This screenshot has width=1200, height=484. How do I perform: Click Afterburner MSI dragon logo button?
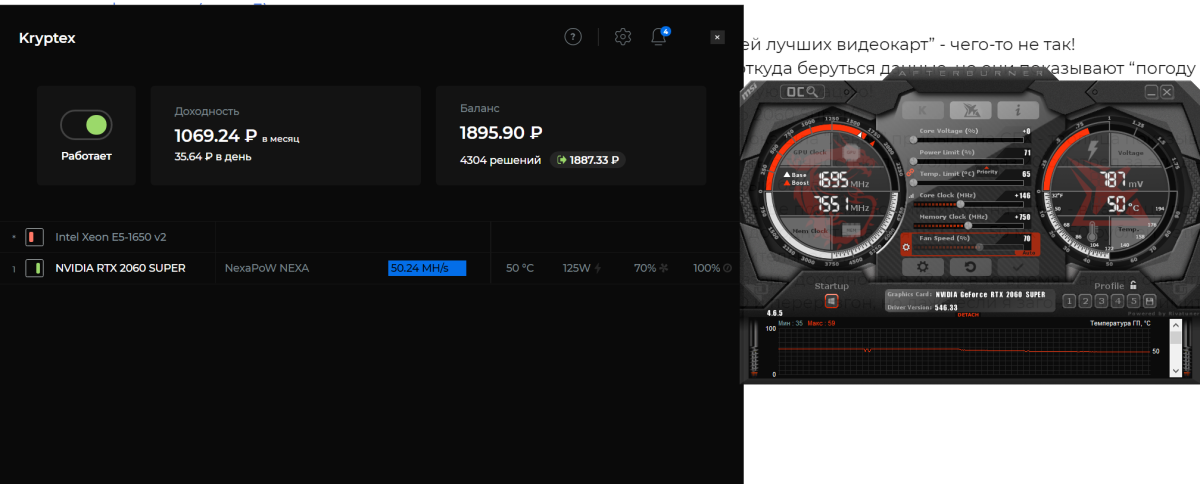[970, 109]
